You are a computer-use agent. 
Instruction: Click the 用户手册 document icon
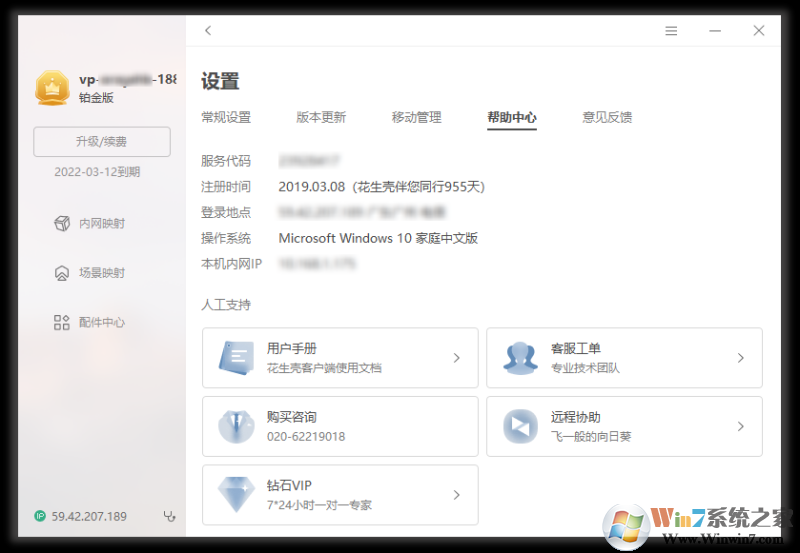236,358
